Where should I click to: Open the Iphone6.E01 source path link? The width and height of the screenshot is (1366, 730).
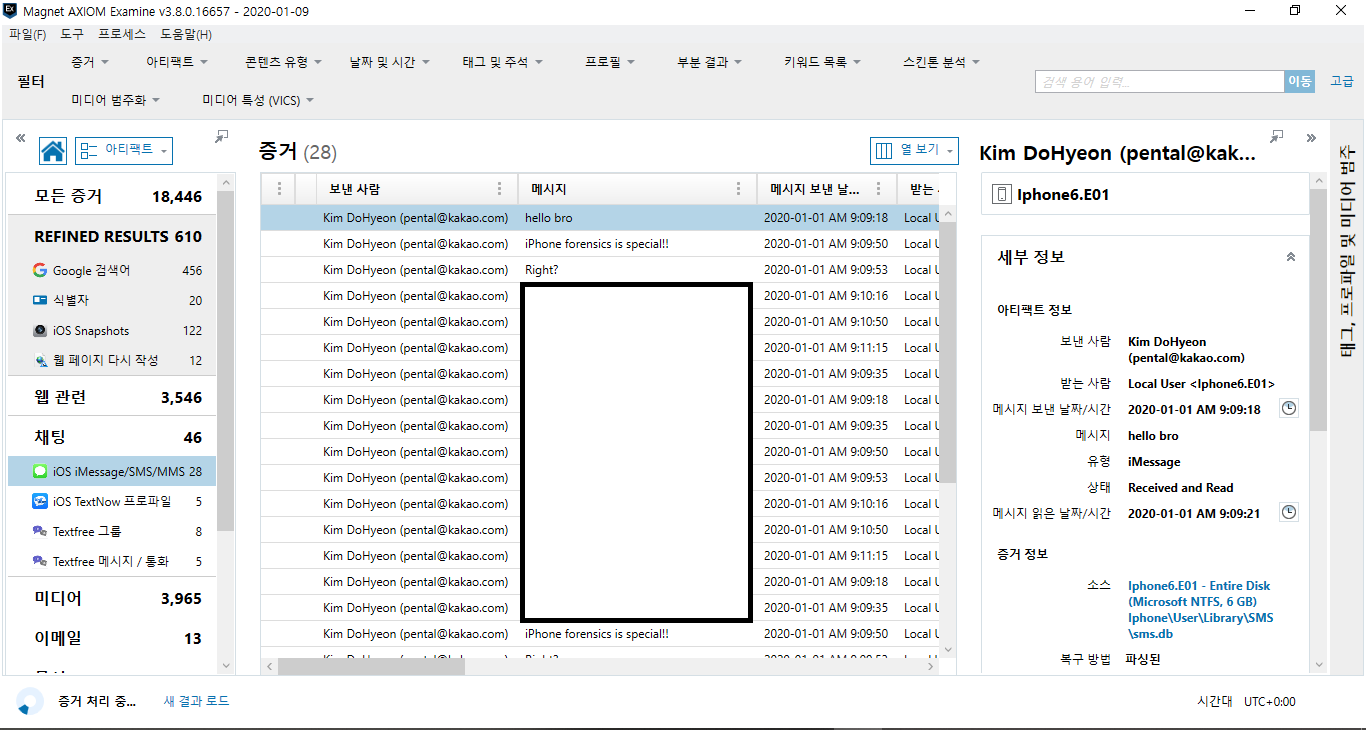click(1200, 610)
